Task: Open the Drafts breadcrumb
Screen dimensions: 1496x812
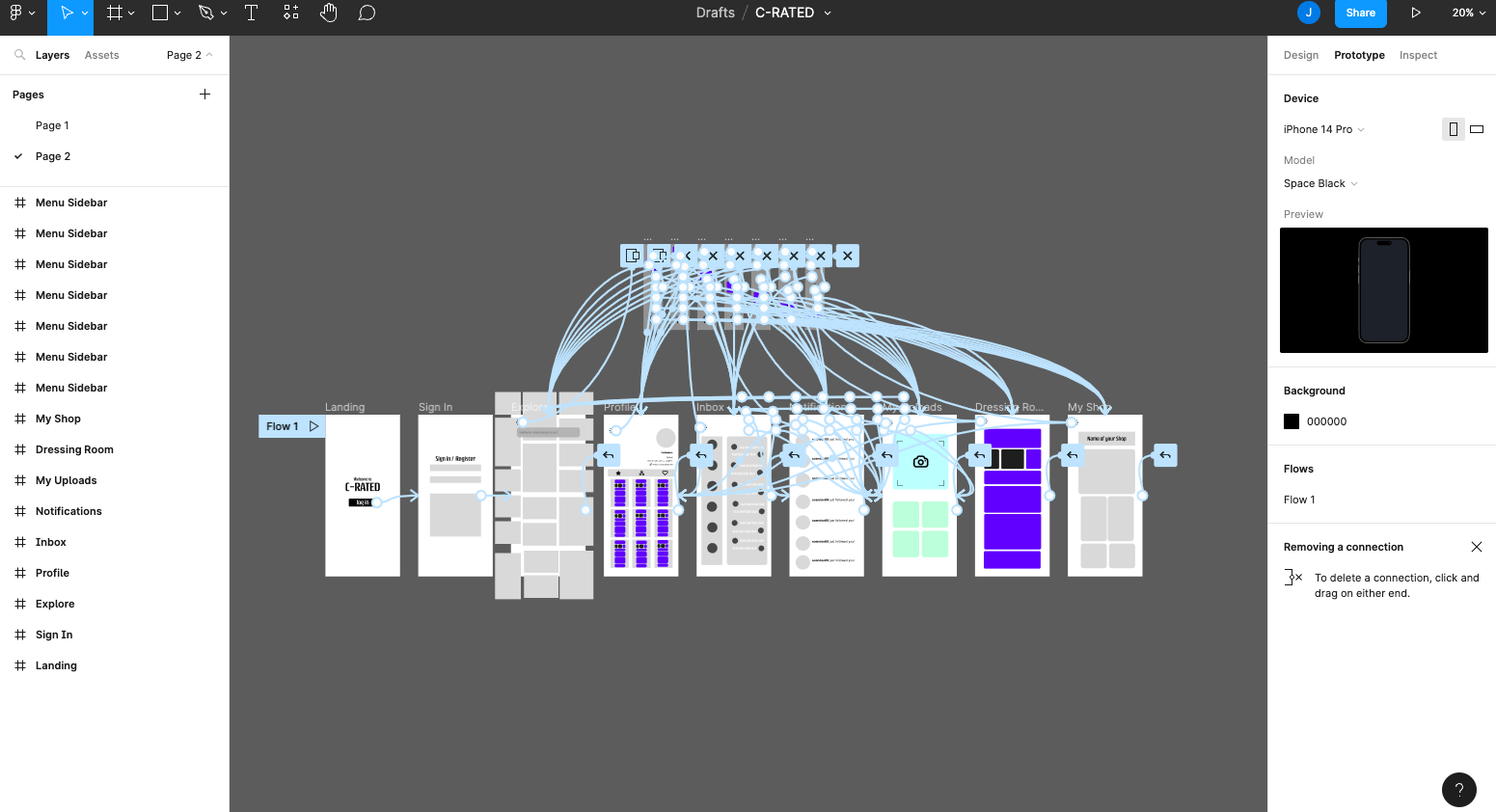Action: [x=715, y=13]
